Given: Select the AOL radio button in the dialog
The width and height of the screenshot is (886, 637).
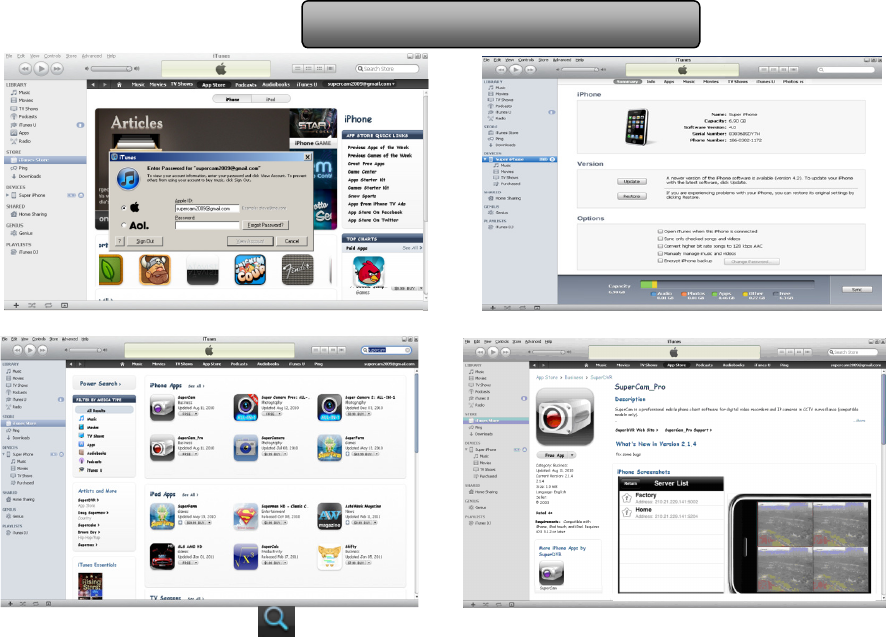Looking at the screenshot, I should point(124,226).
